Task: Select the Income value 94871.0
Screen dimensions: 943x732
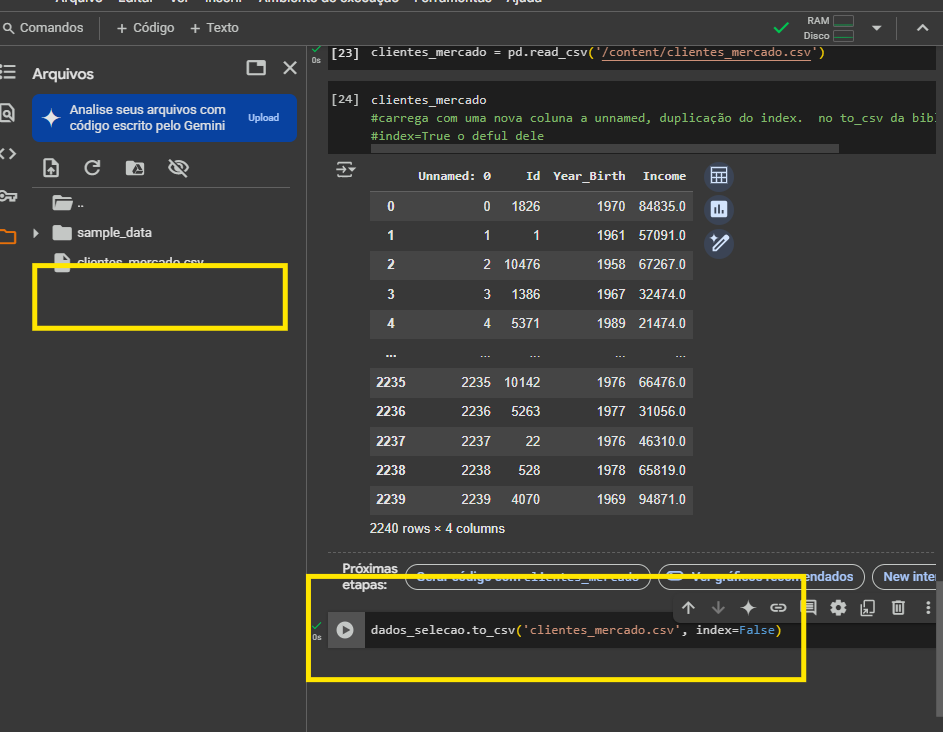Action: [662, 500]
